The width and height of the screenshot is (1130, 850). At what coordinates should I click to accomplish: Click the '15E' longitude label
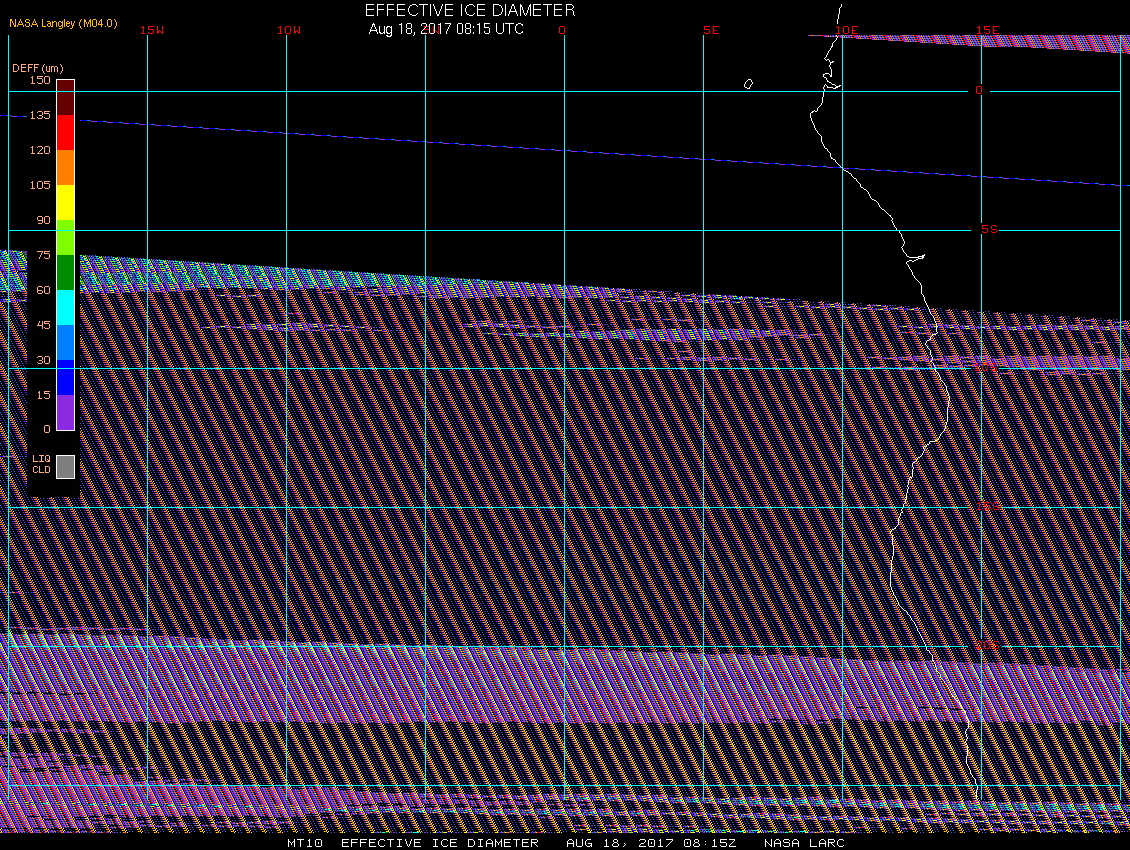click(987, 30)
